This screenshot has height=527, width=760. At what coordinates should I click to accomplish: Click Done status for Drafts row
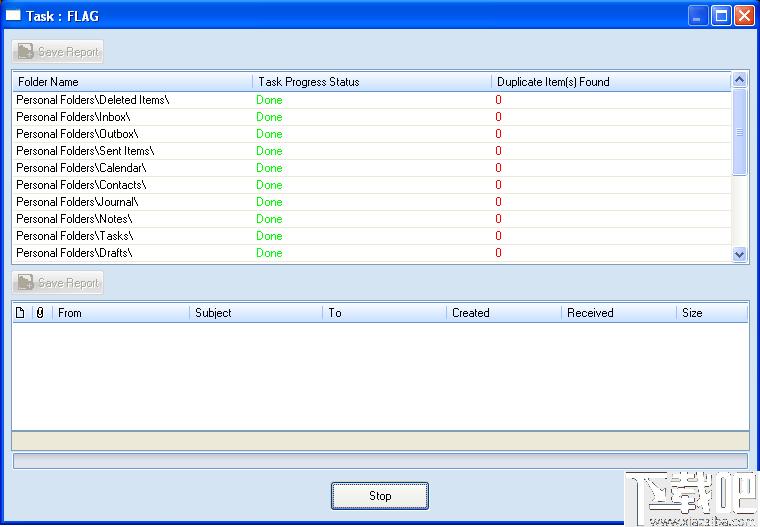click(269, 253)
